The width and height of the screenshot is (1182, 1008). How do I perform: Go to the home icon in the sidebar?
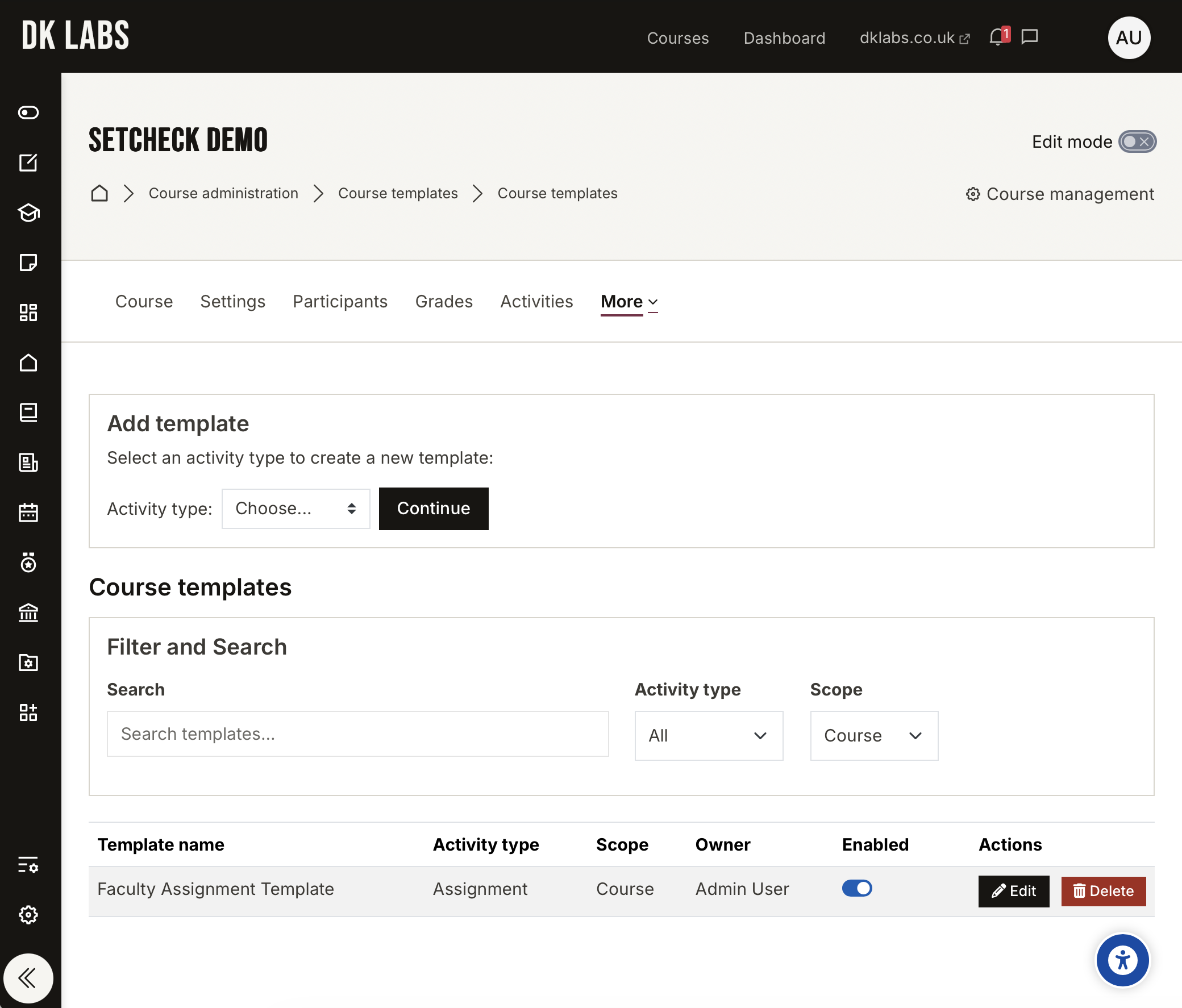pos(28,363)
